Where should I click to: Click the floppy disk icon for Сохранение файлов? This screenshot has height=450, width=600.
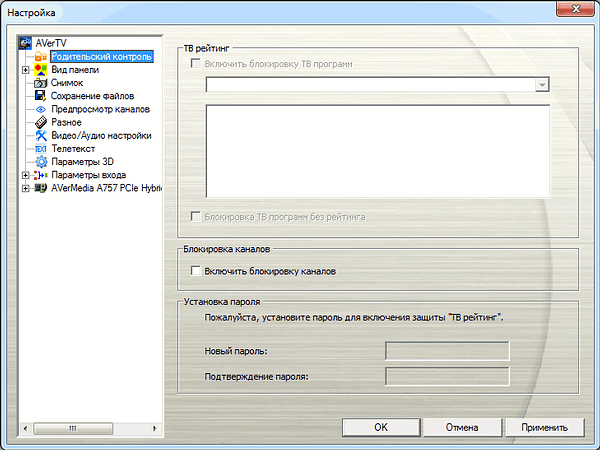pos(41,96)
